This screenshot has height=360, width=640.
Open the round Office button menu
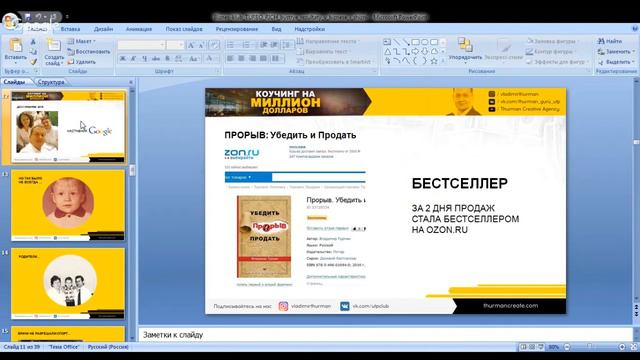10,20
